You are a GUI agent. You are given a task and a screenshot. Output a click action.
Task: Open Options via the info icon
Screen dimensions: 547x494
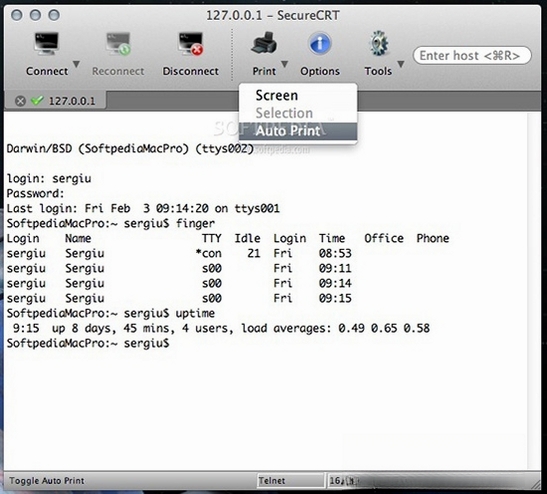click(320, 43)
